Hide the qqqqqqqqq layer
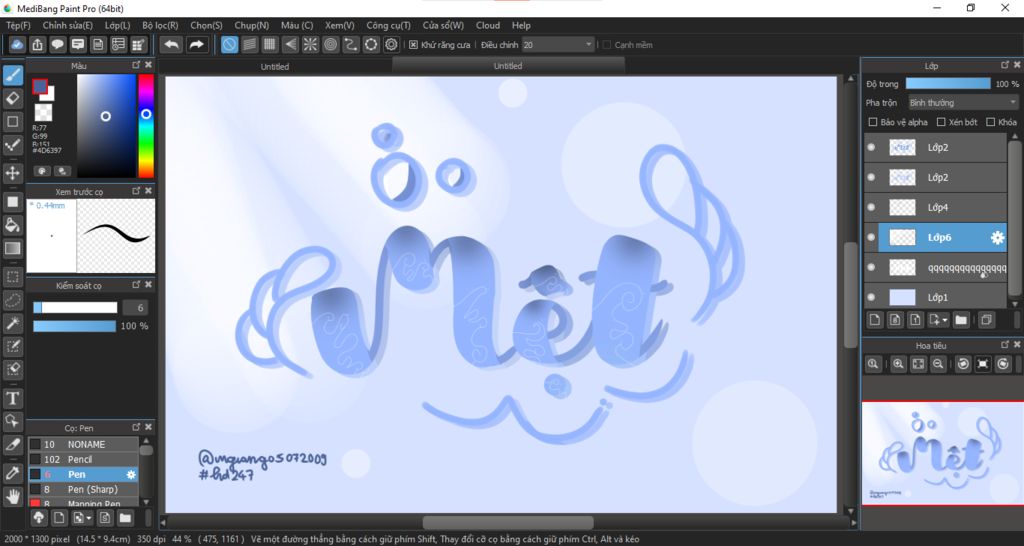This screenshot has width=1024, height=546. pyautogui.click(x=871, y=267)
